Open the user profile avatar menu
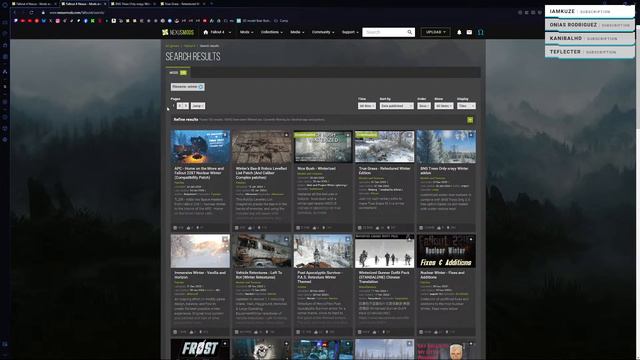Image resolution: width=640 pixels, height=360 pixels. tap(480, 32)
